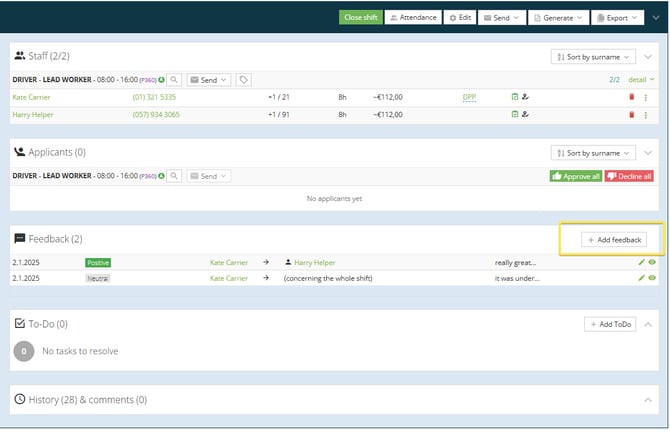This screenshot has height=434, width=670.
Task: Expand the Export dropdown in top toolbar
Action: [617, 17]
